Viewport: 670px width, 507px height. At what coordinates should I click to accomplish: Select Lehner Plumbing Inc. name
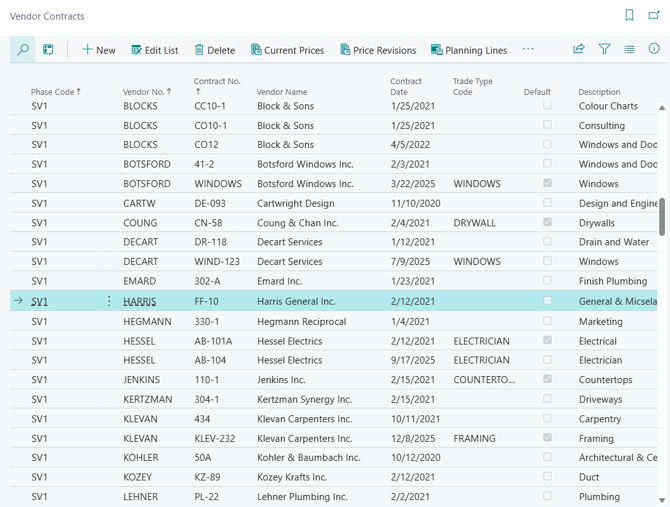click(x=302, y=497)
